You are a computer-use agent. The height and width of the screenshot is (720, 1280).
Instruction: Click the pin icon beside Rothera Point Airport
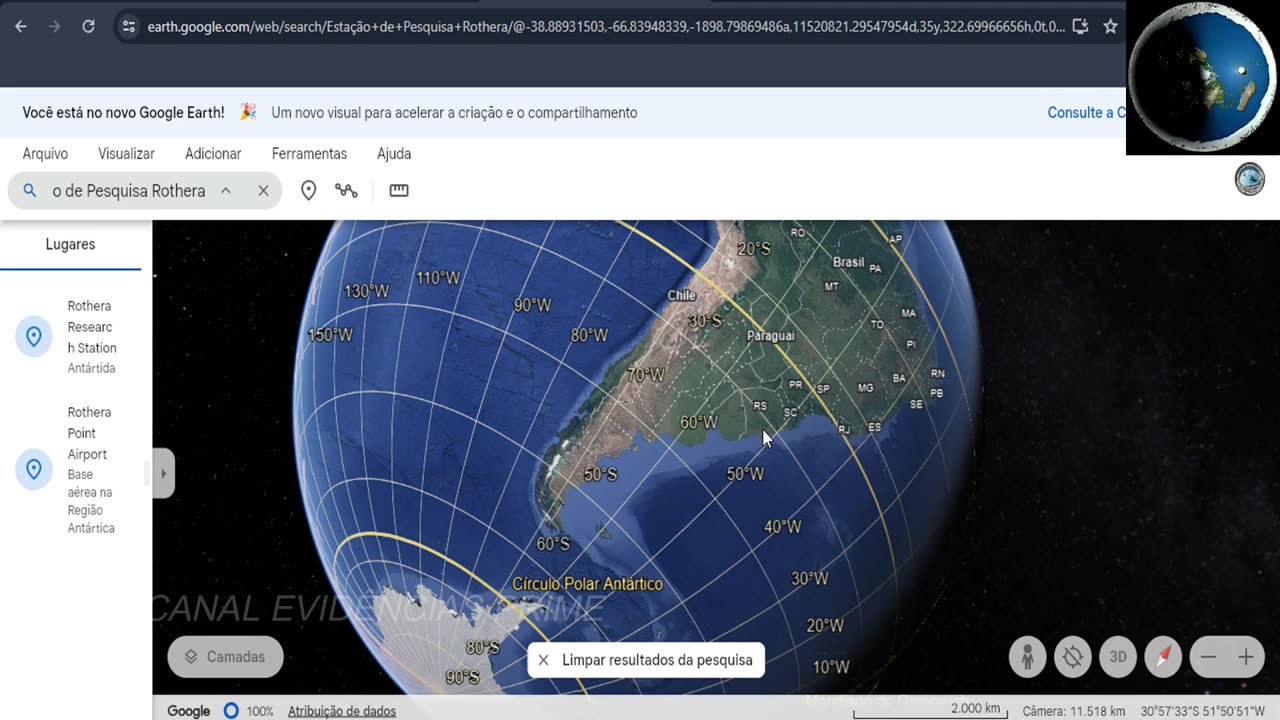[x=33, y=469]
